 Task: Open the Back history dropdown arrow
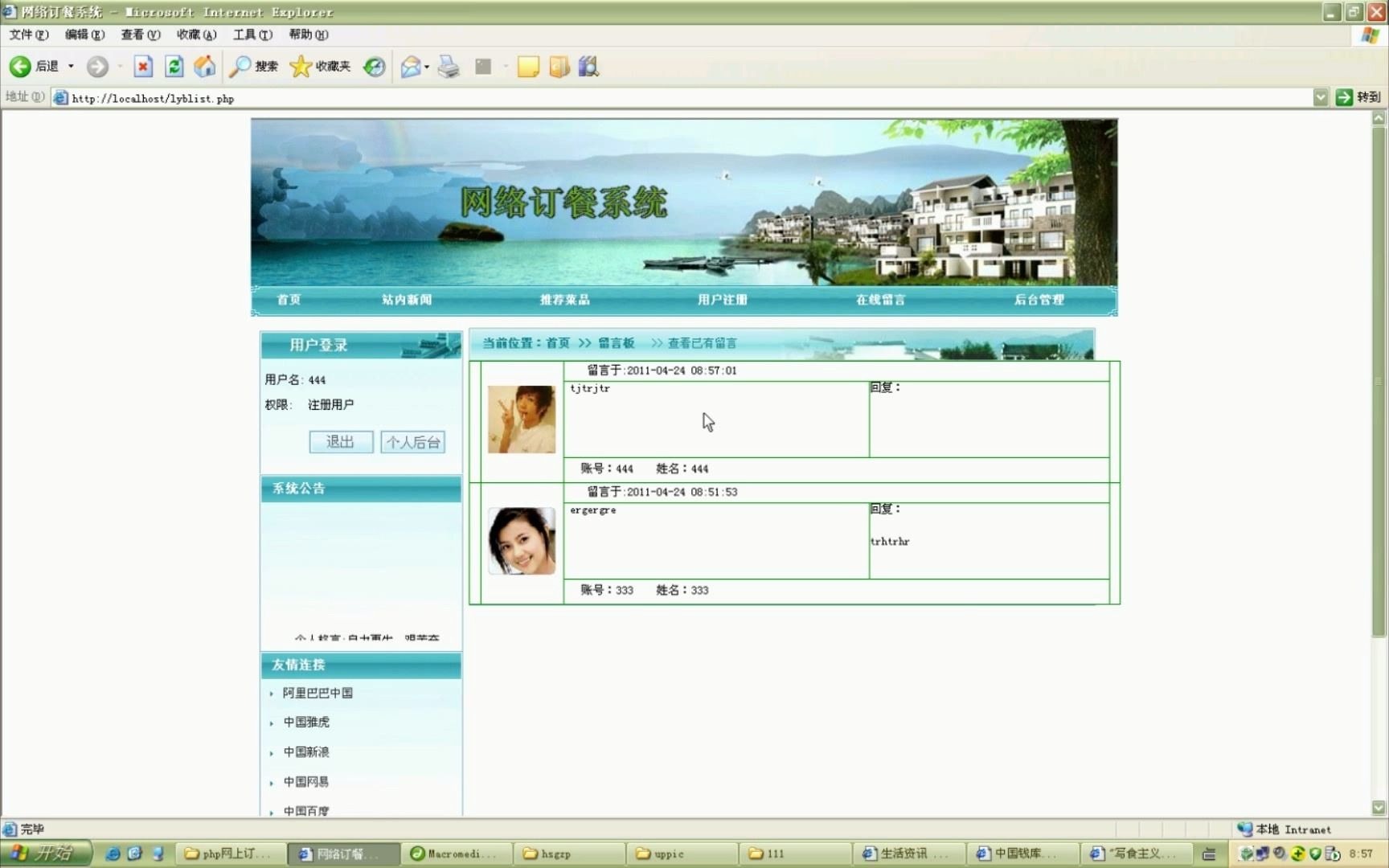tap(71, 67)
